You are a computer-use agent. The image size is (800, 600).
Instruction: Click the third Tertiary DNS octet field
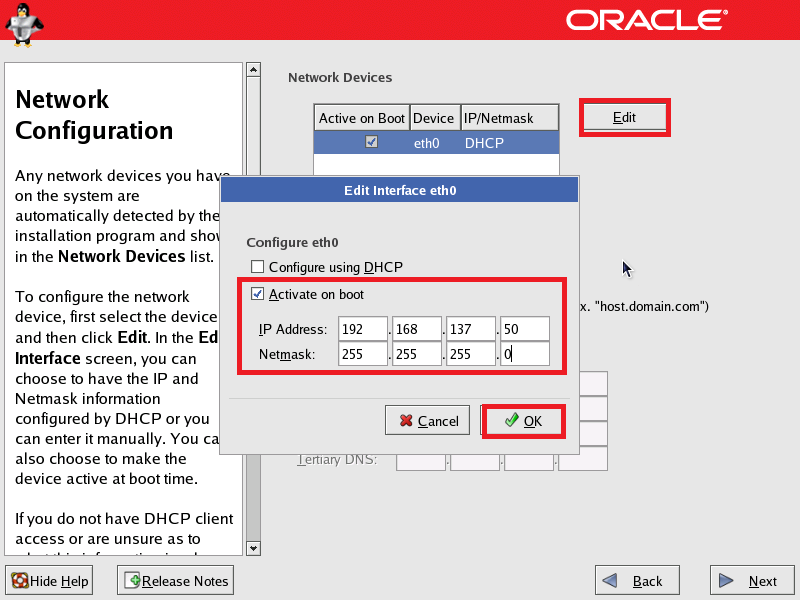pyautogui.click(x=529, y=462)
